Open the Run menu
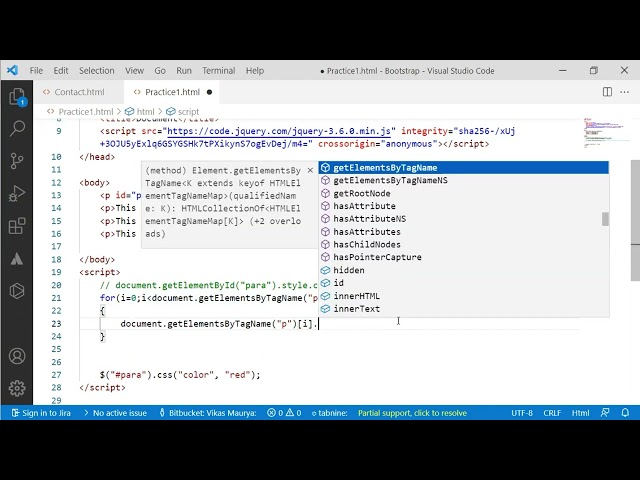The height and width of the screenshot is (480, 640). (x=184, y=71)
